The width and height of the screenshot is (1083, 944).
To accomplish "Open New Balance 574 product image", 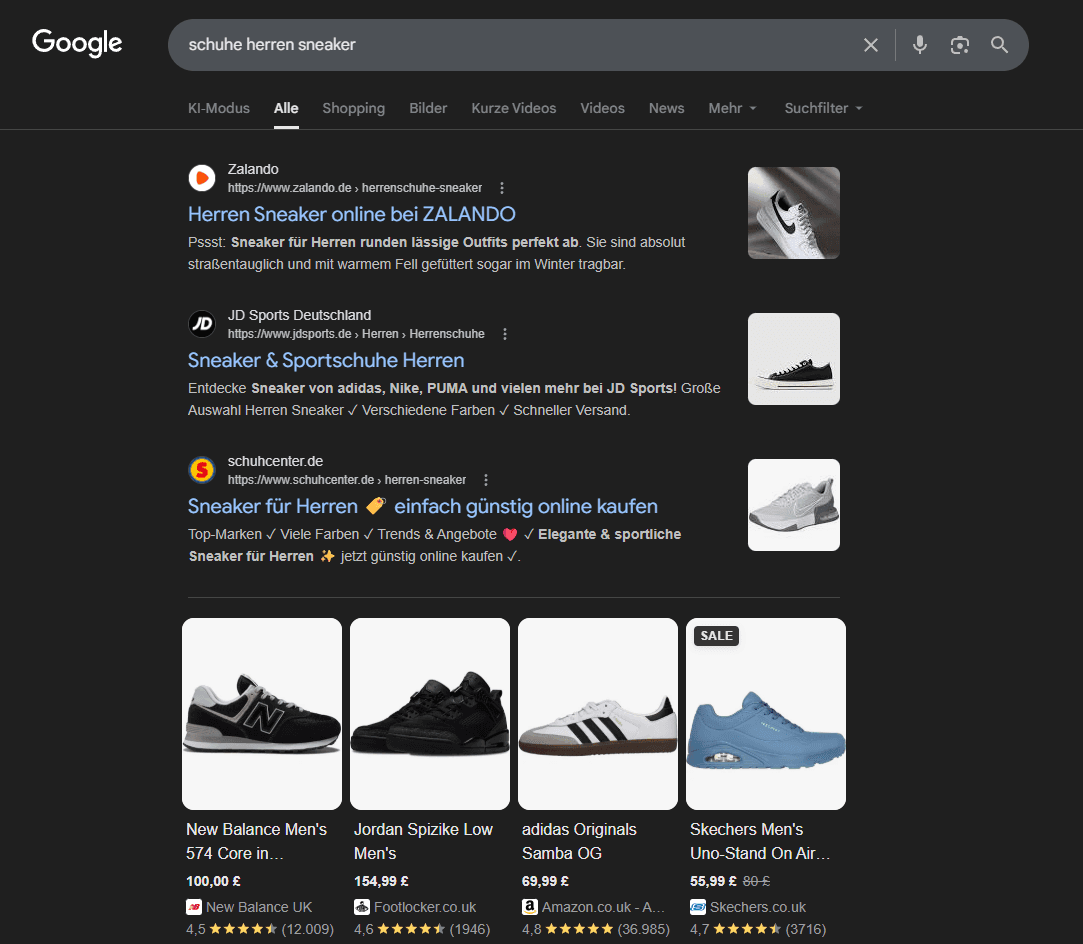I will click(262, 713).
